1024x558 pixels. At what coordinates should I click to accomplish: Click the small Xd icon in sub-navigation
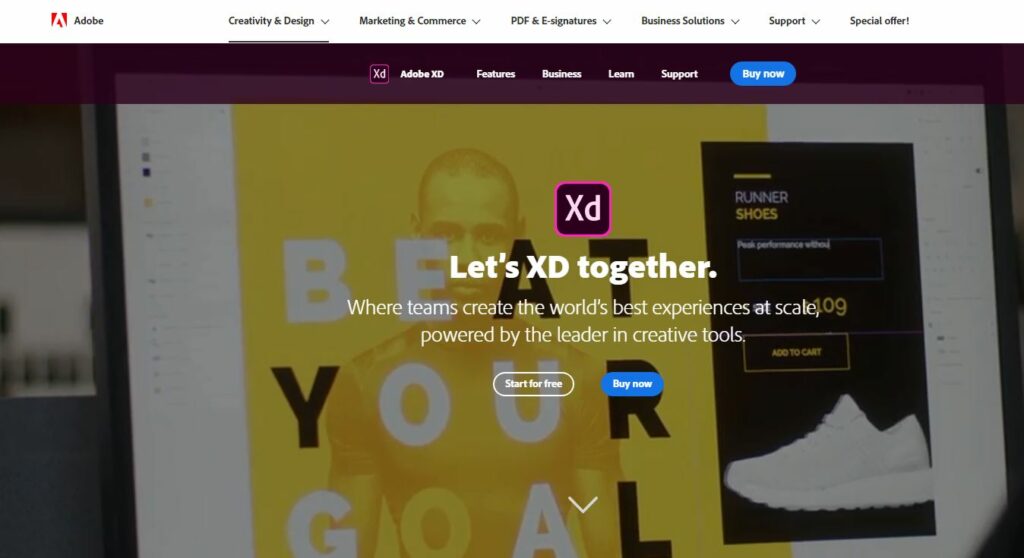pos(379,74)
